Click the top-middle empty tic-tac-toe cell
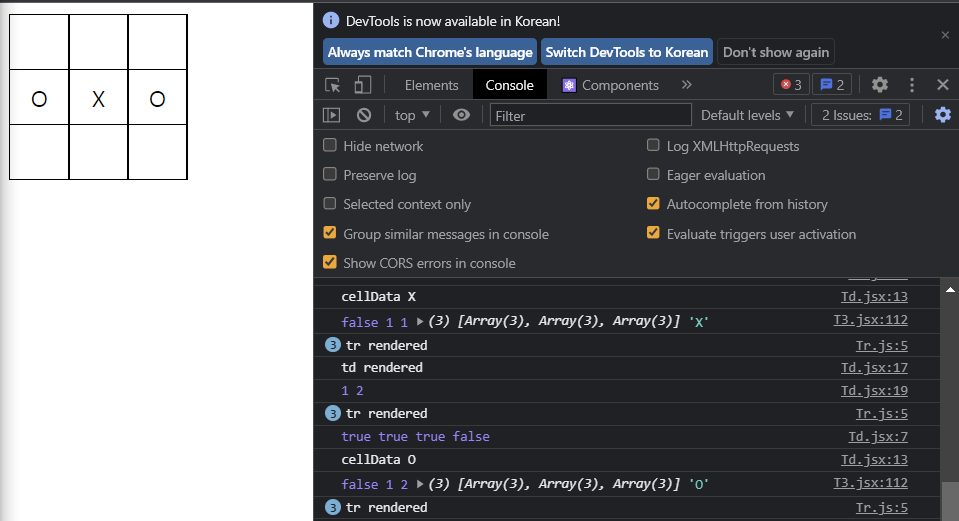 tap(98, 42)
